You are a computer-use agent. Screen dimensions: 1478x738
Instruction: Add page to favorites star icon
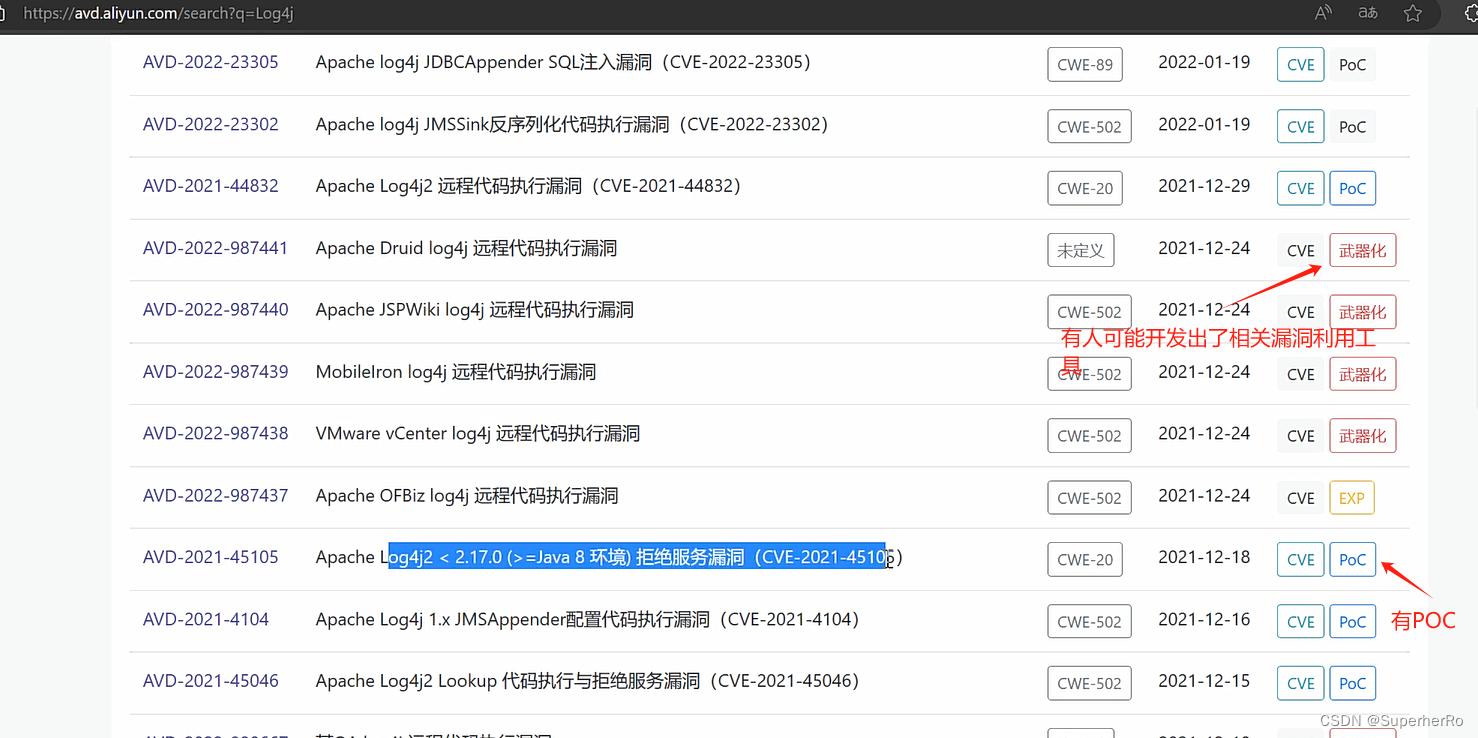(x=1413, y=13)
